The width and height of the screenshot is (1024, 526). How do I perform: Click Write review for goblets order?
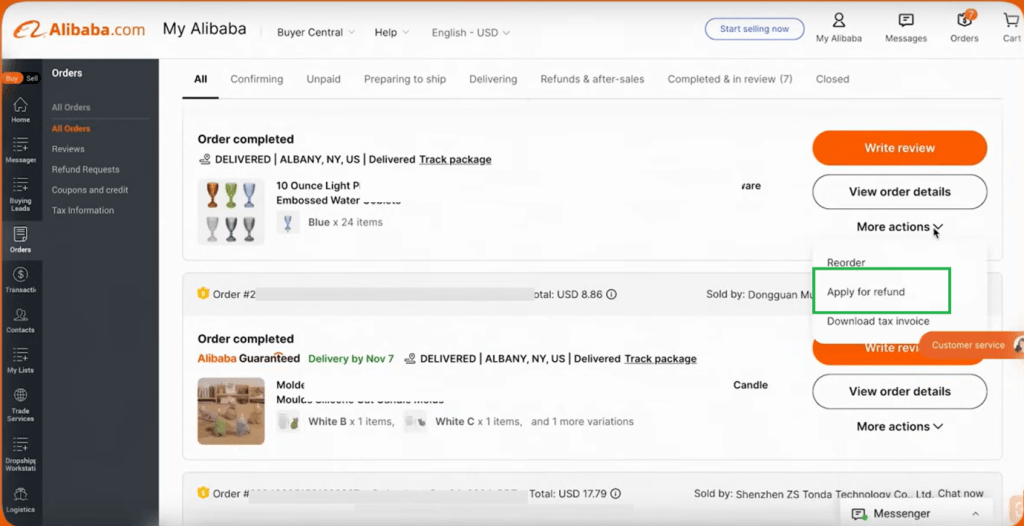[x=900, y=148]
